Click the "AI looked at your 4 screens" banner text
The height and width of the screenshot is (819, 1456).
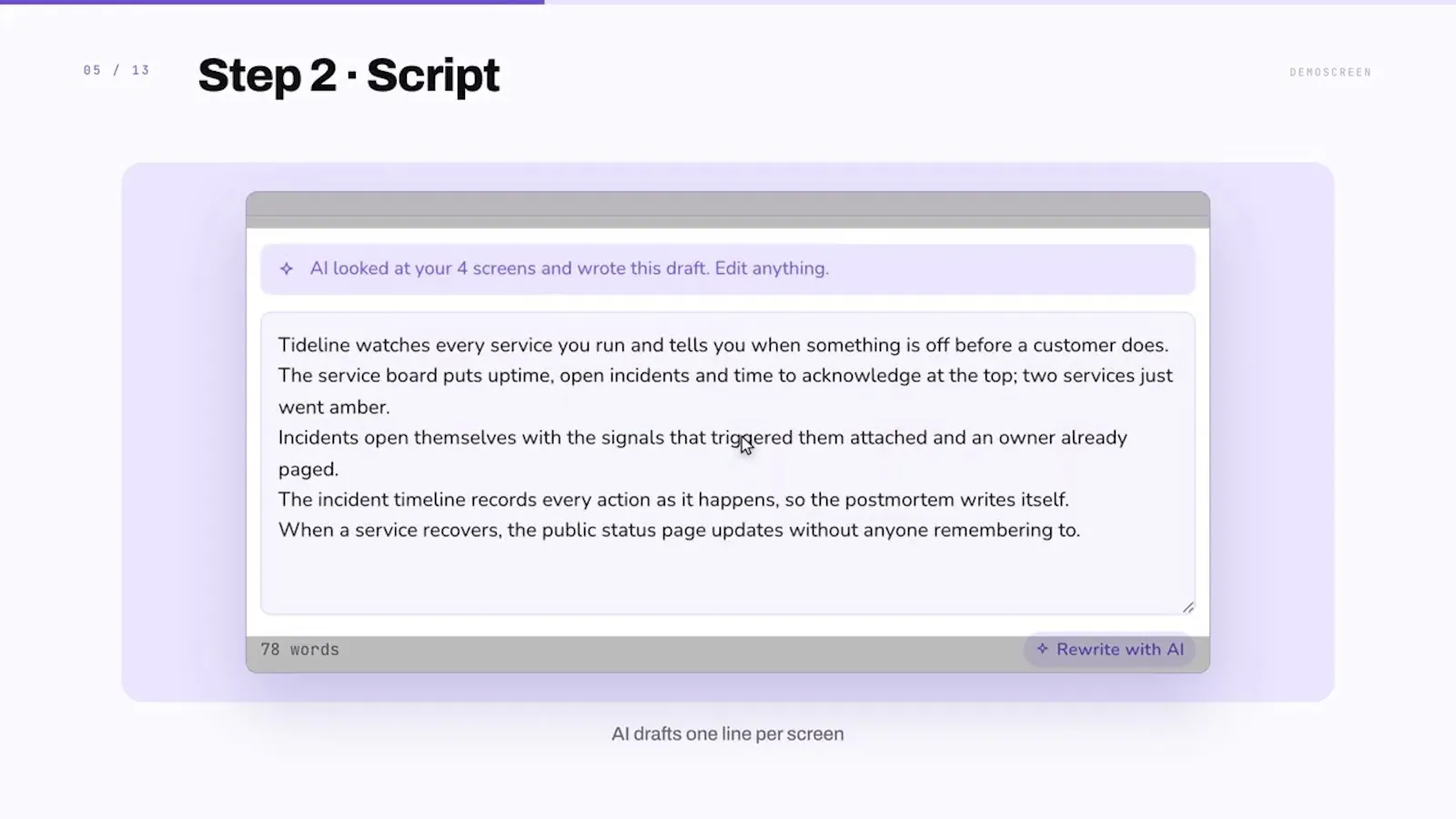coord(569,268)
